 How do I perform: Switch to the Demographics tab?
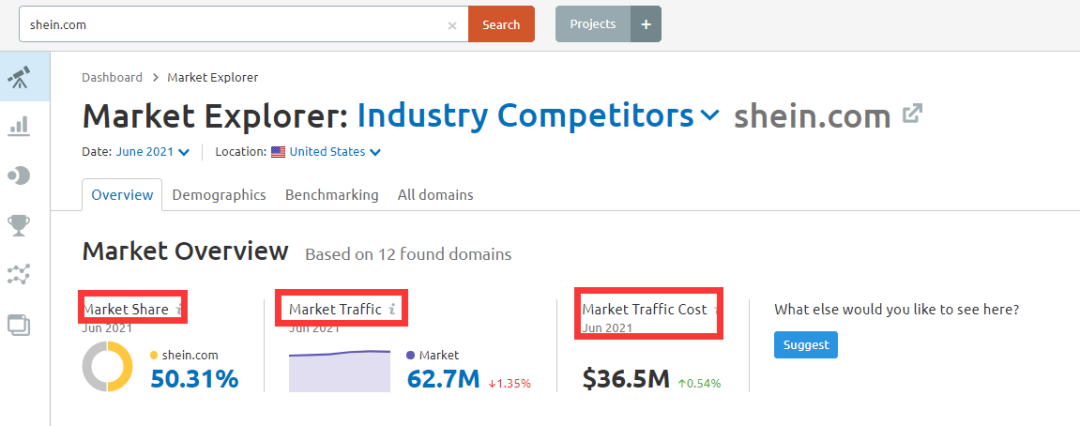pos(219,195)
